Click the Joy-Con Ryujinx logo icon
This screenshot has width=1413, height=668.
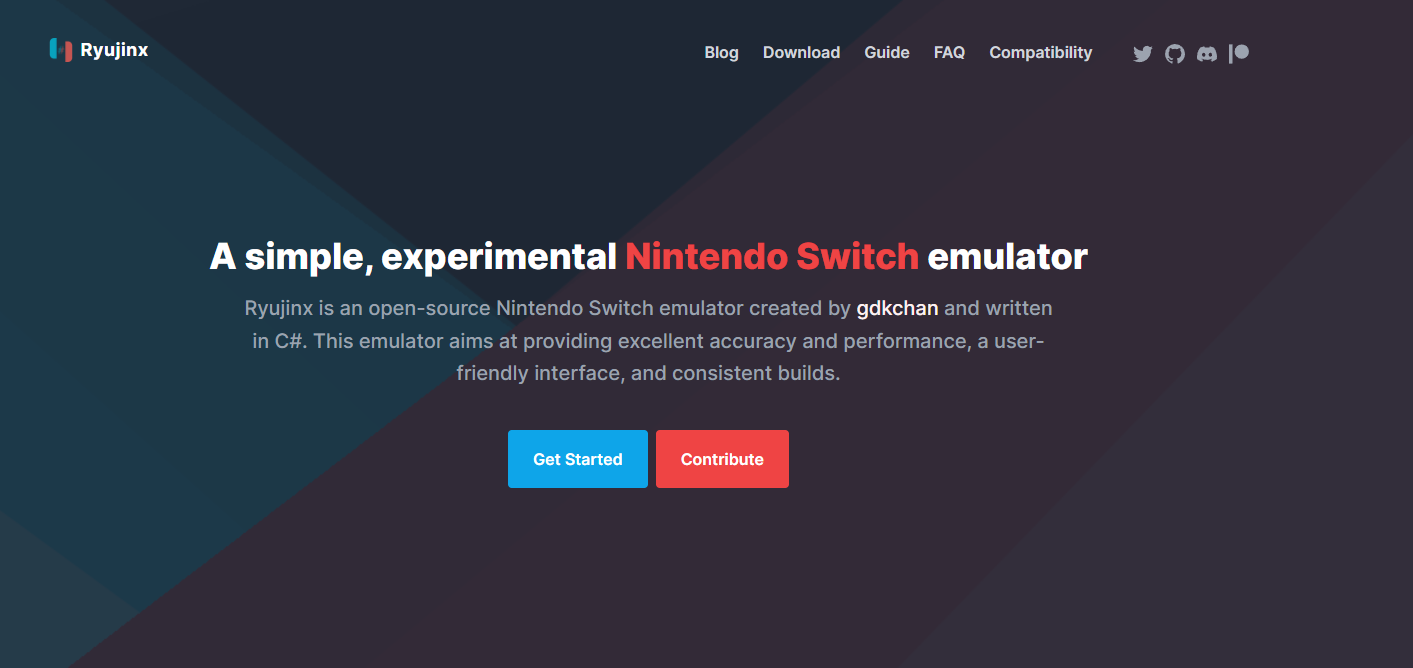(59, 48)
